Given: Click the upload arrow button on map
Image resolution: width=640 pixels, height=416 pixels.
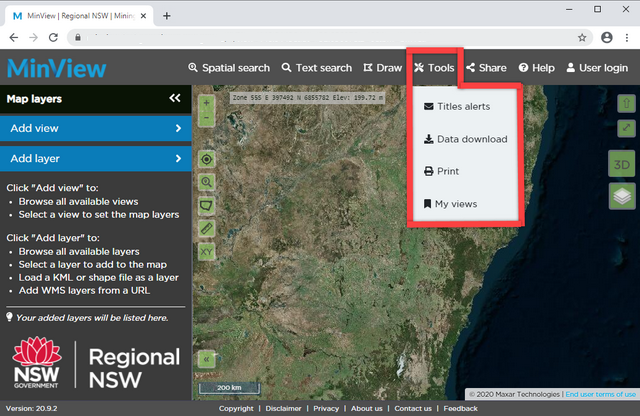Looking at the screenshot, I should (x=626, y=103).
